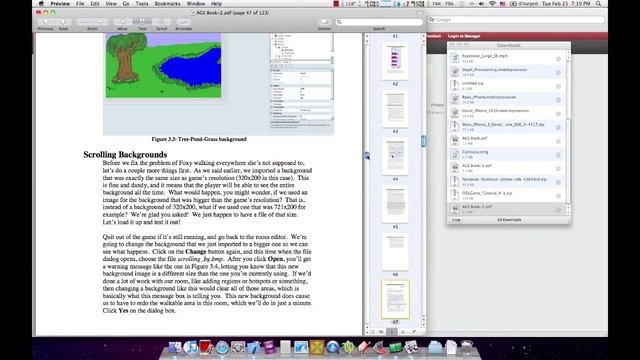
Task: Select page 42 thumbnail in sidebar
Action: (x=395, y=62)
